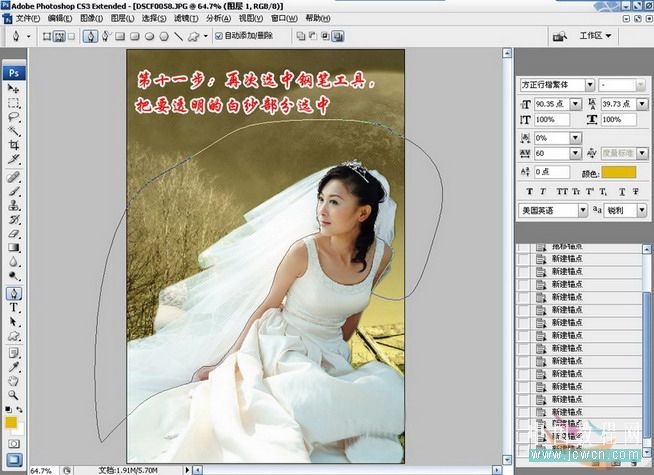This screenshot has height=475, width=654.
Task: Open the 选择(S) menu
Action: 154,18
